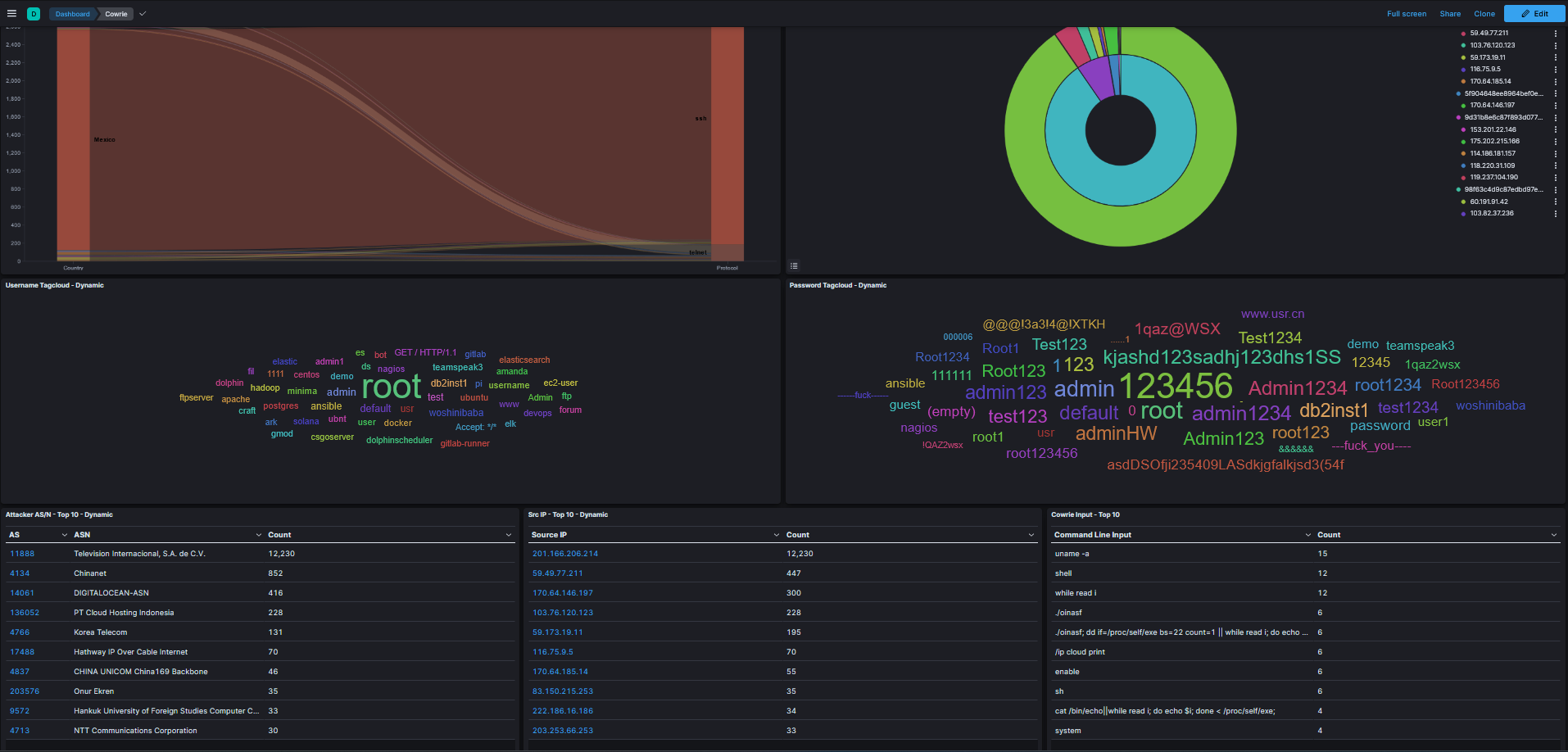The height and width of the screenshot is (752, 1568).
Task: Open options for legend 9d31b8e6c87f893d077
Action: [1556, 117]
